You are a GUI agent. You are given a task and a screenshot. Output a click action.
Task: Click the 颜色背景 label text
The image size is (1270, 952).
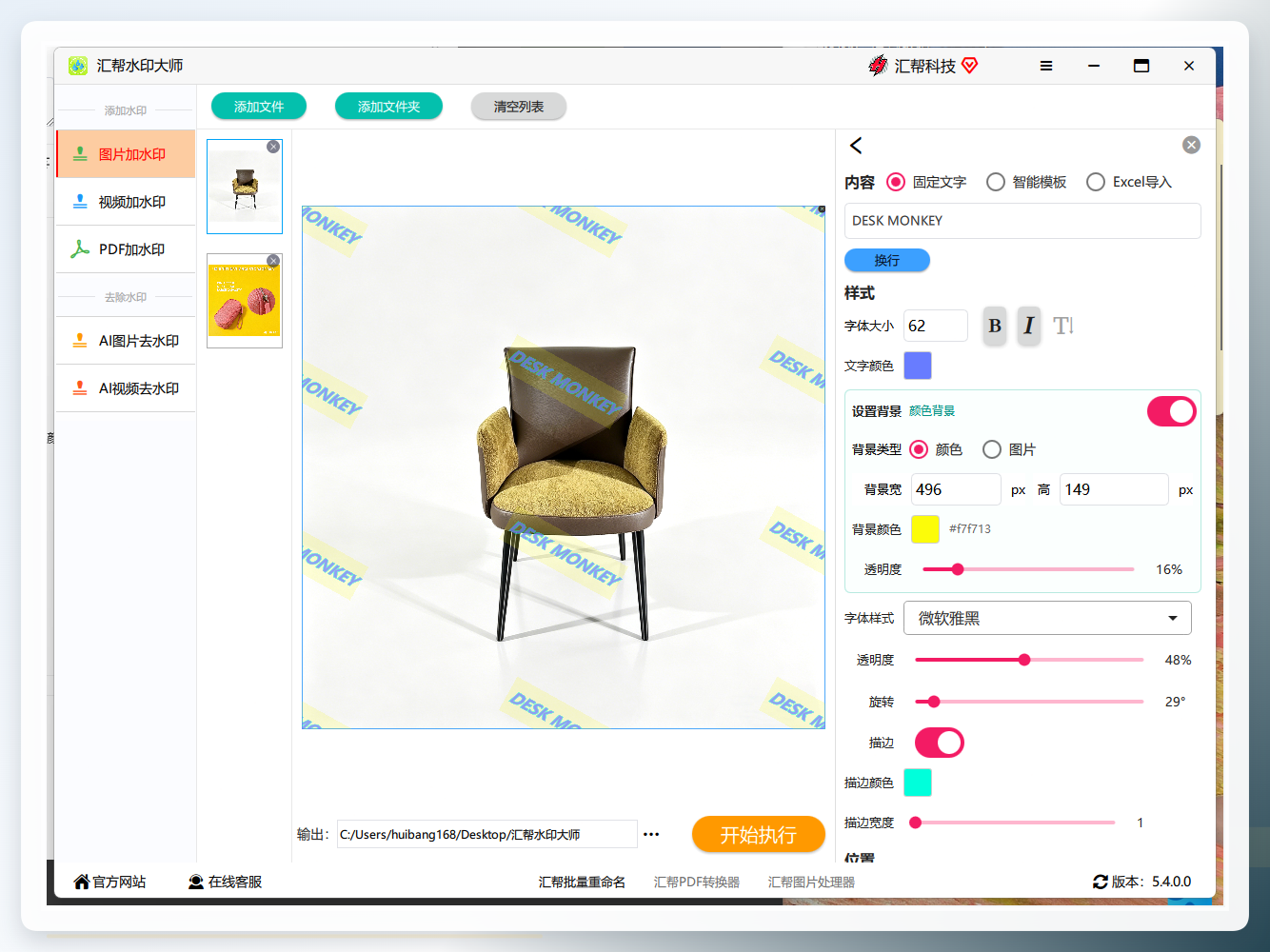click(932, 411)
